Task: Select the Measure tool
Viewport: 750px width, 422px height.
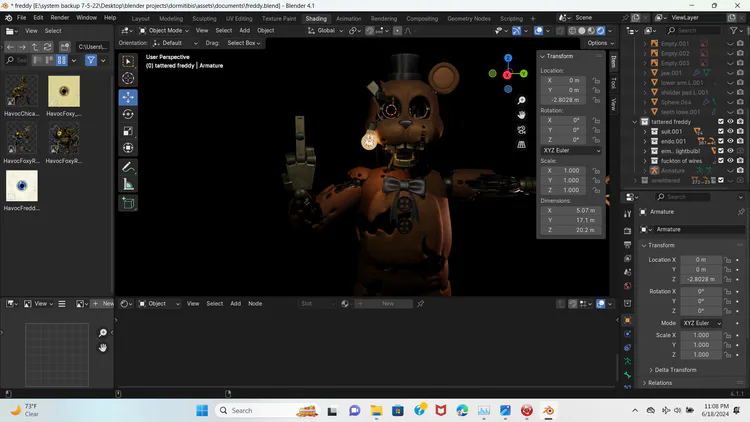Action: click(x=128, y=184)
